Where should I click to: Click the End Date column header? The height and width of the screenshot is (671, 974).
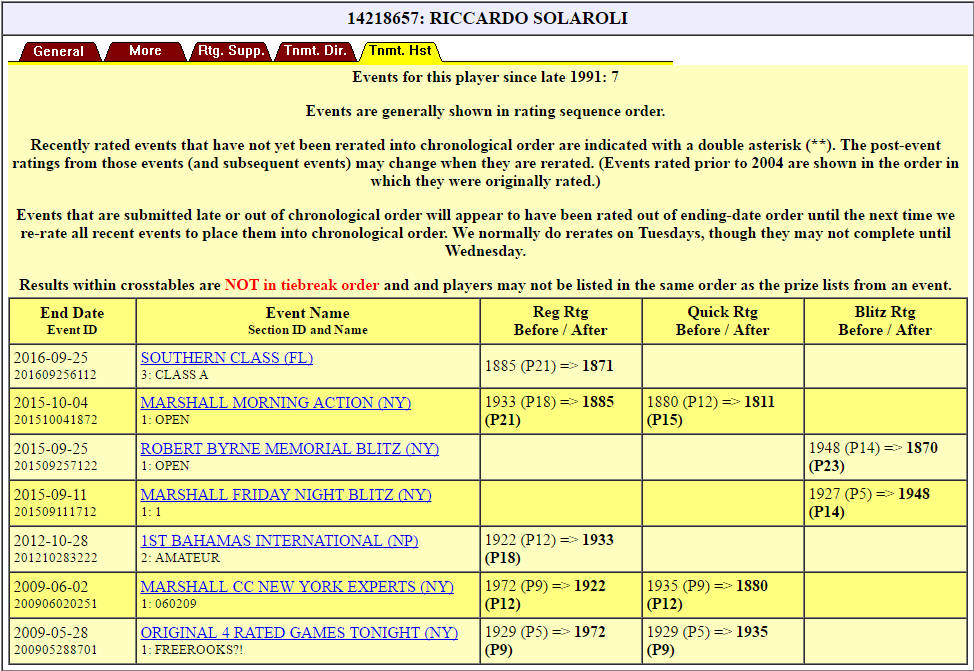73,321
